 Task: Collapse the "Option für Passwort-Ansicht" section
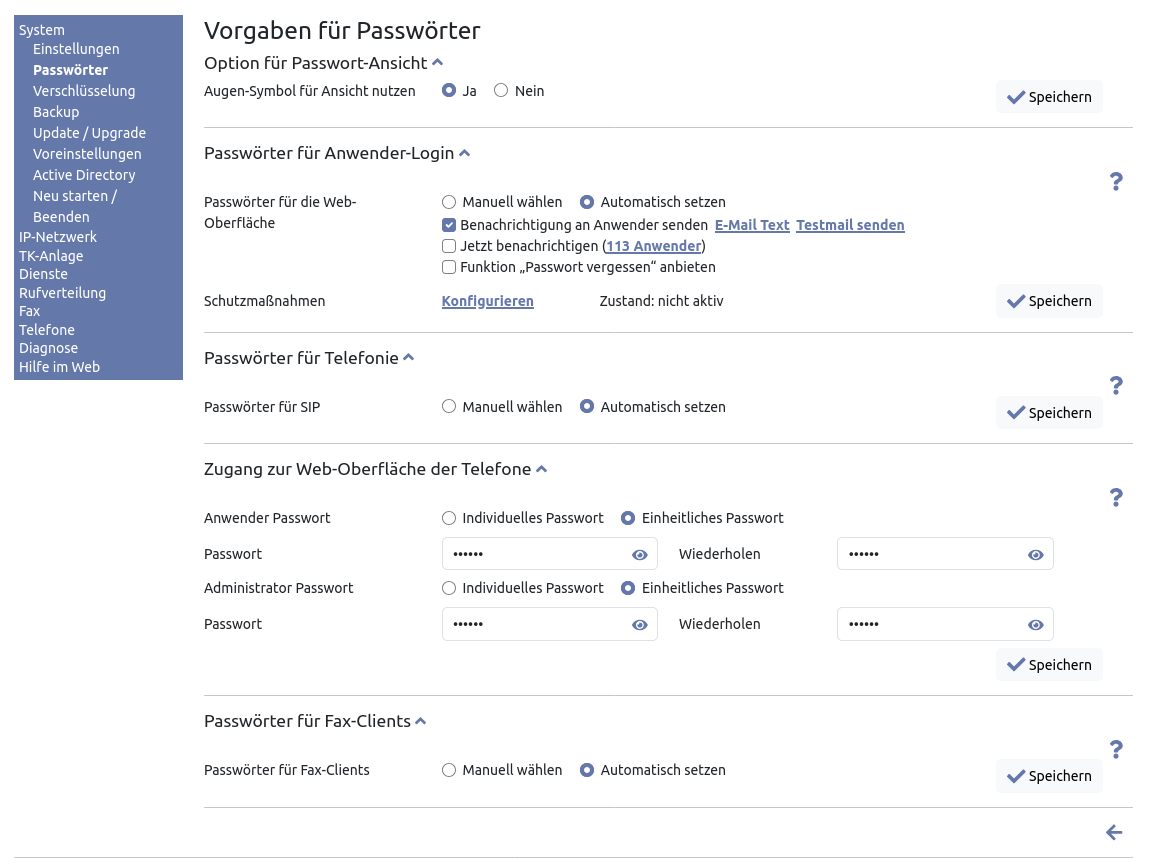[x=437, y=63]
